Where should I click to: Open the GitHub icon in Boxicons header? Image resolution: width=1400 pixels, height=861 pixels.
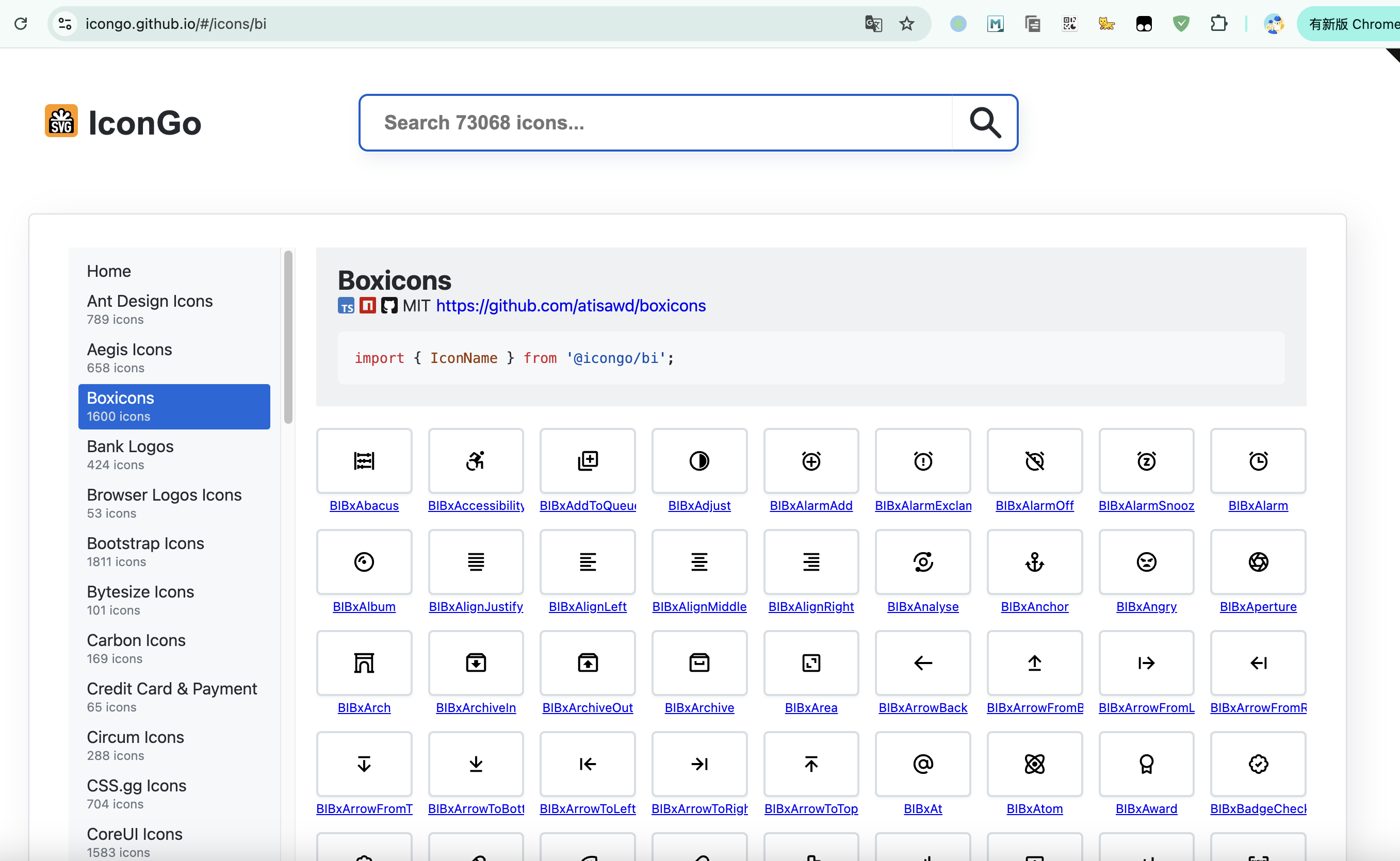[389, 306]
